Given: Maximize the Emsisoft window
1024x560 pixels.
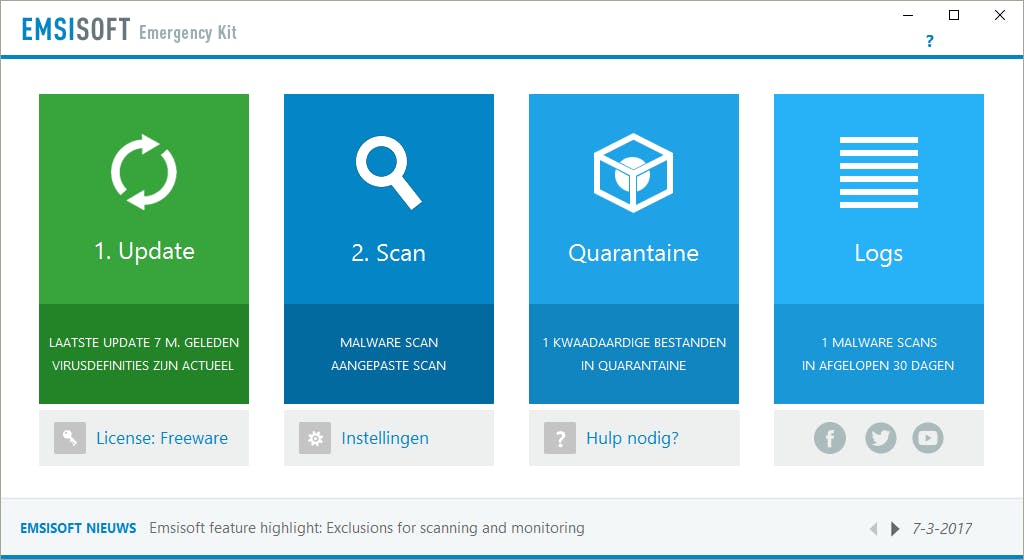Looking at the screenshot, I should click(954, 15).
